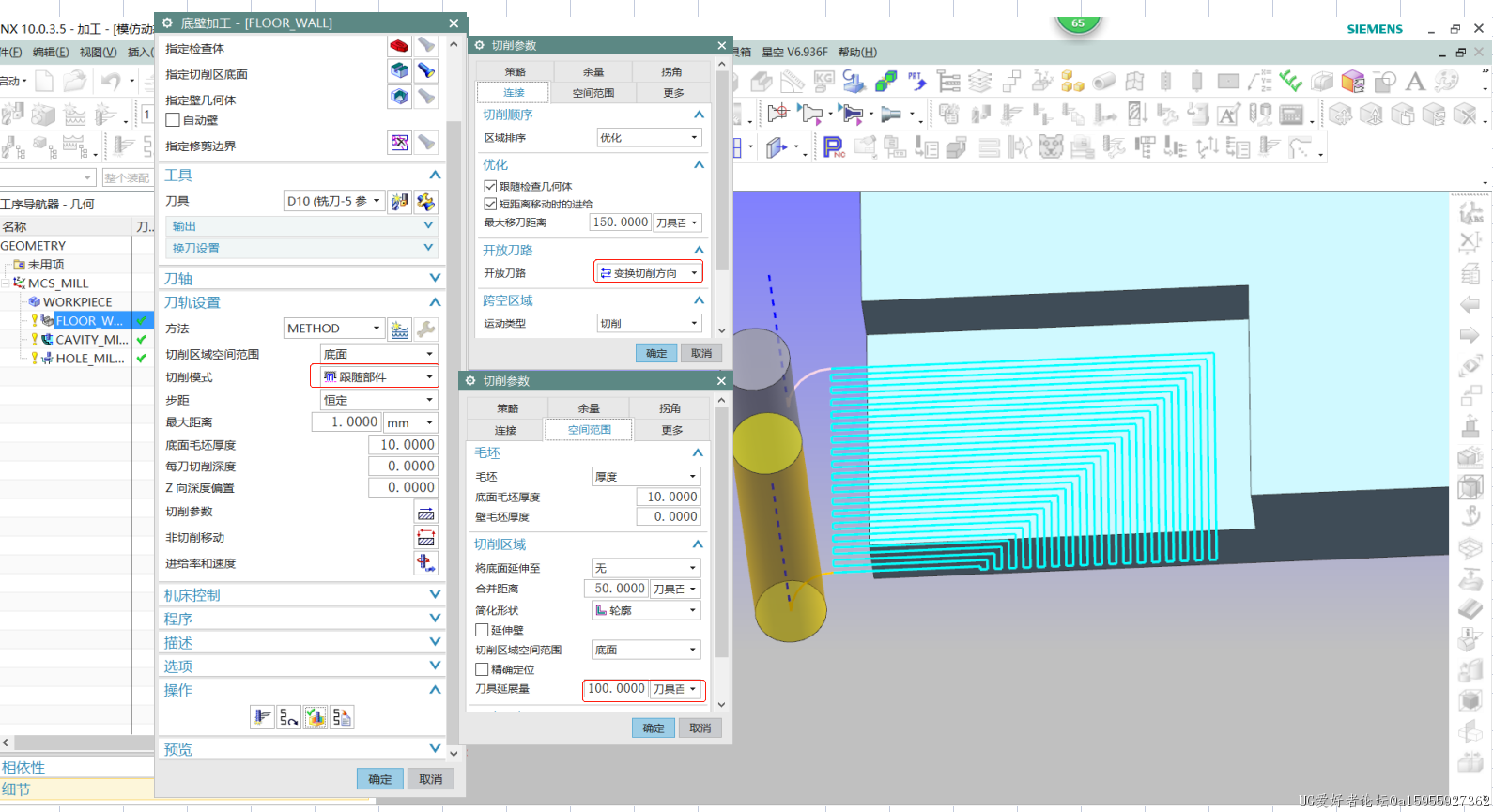The image size is (1493, 812).
Task: Select CAVITY_MI... operation in navigator
Action: click(x=92, y=339)
